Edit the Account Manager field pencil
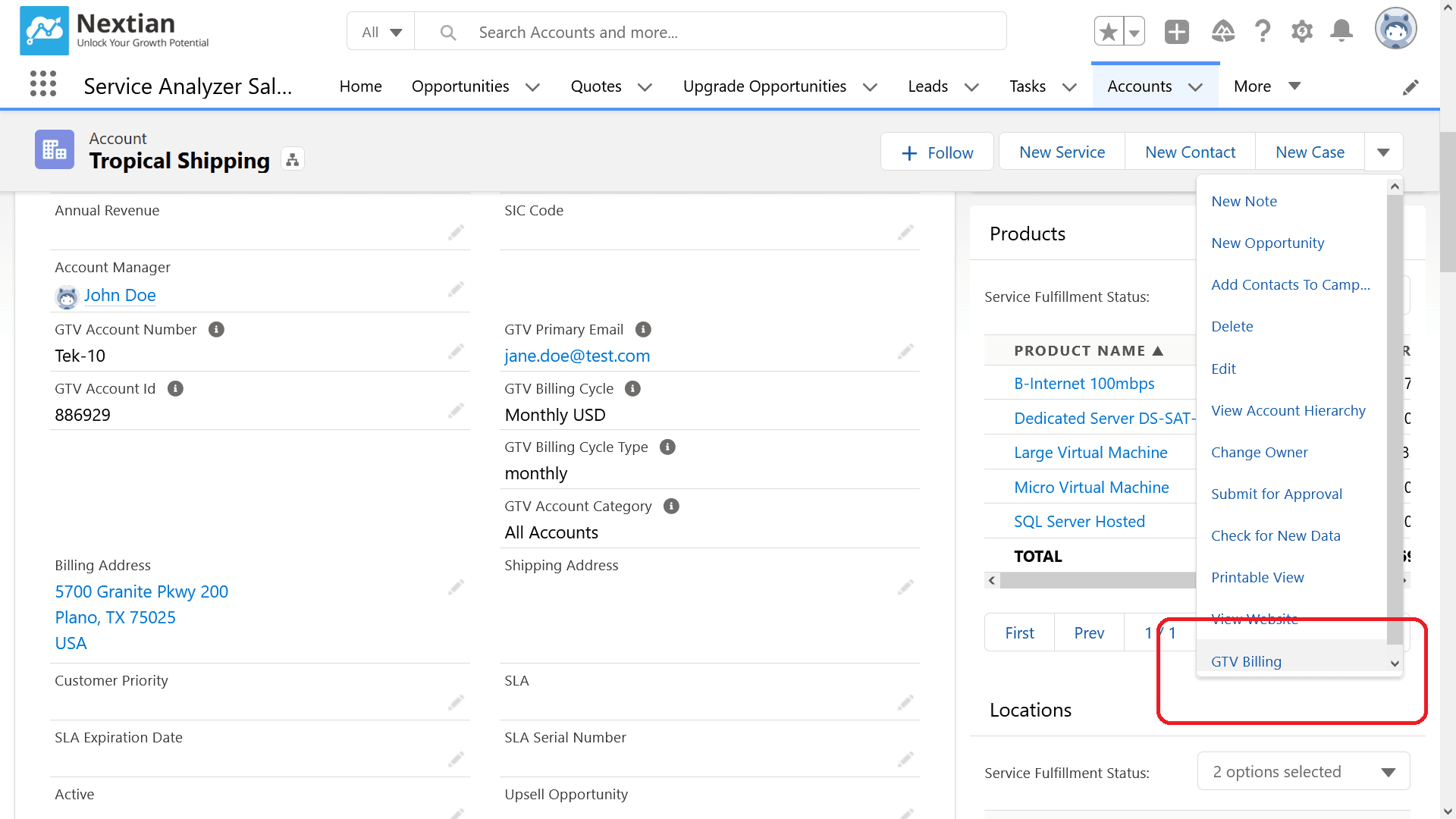 (456, 289)
